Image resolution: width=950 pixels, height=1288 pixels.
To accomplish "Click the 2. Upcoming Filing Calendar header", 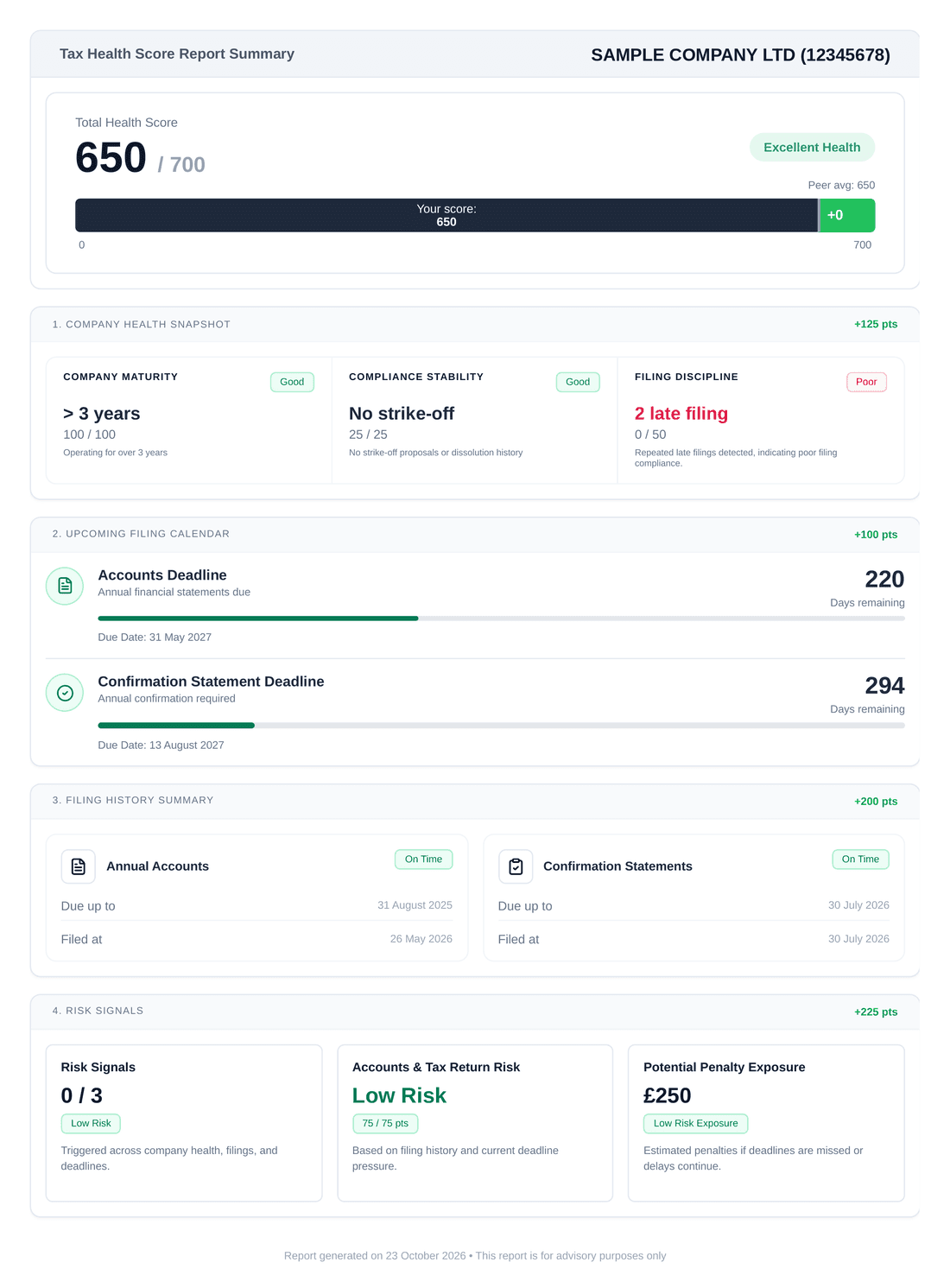I will click(141, 534).
